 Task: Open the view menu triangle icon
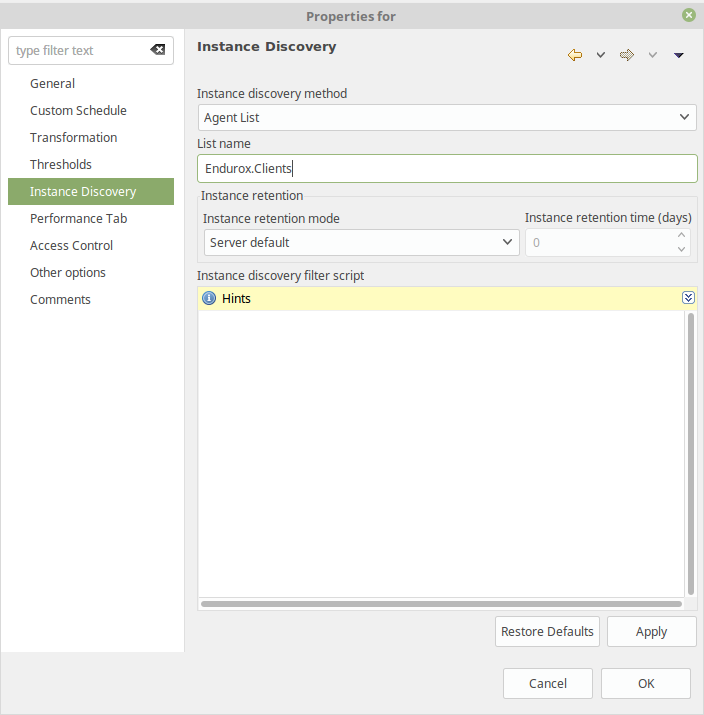(x=679, y=55)
